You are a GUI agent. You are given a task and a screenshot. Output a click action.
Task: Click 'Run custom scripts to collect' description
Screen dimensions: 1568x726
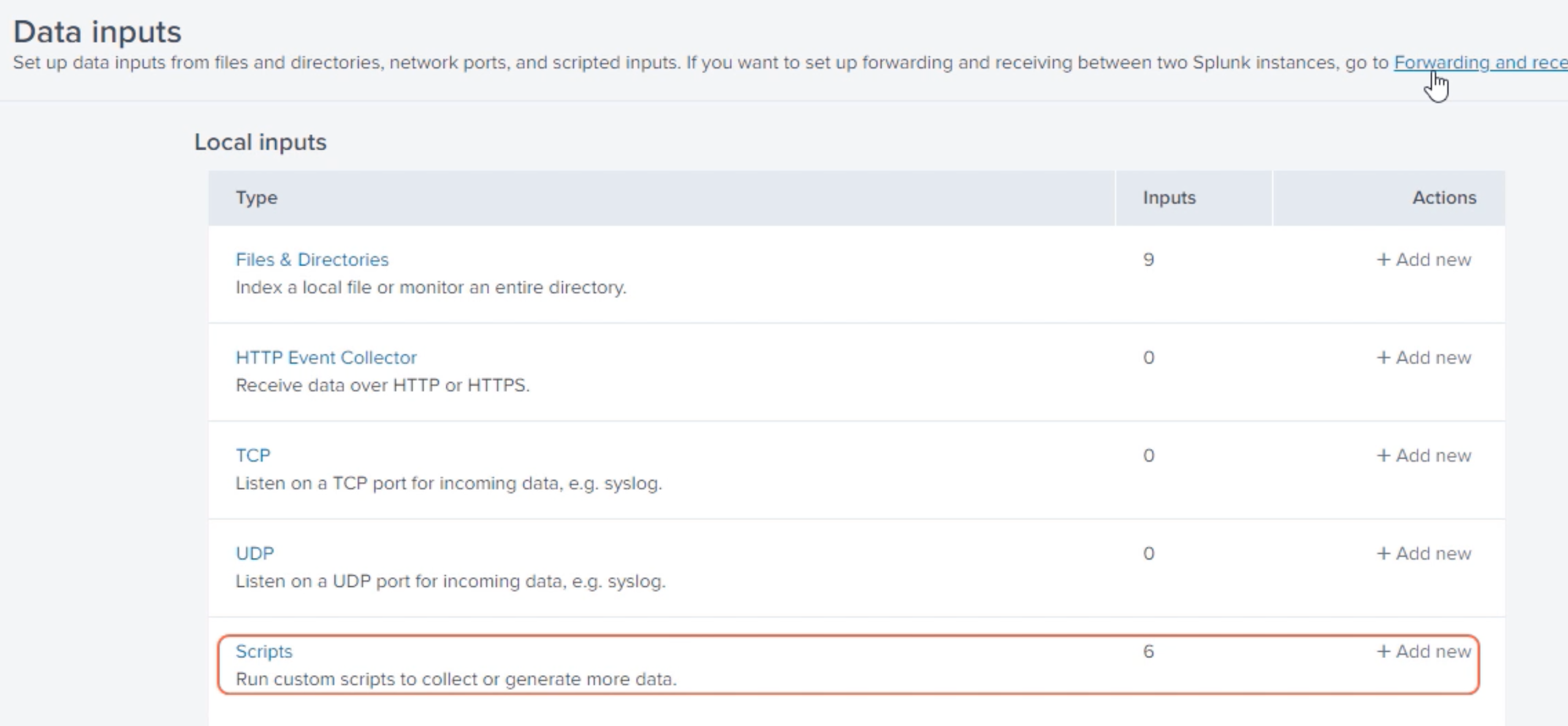point(456,679)
